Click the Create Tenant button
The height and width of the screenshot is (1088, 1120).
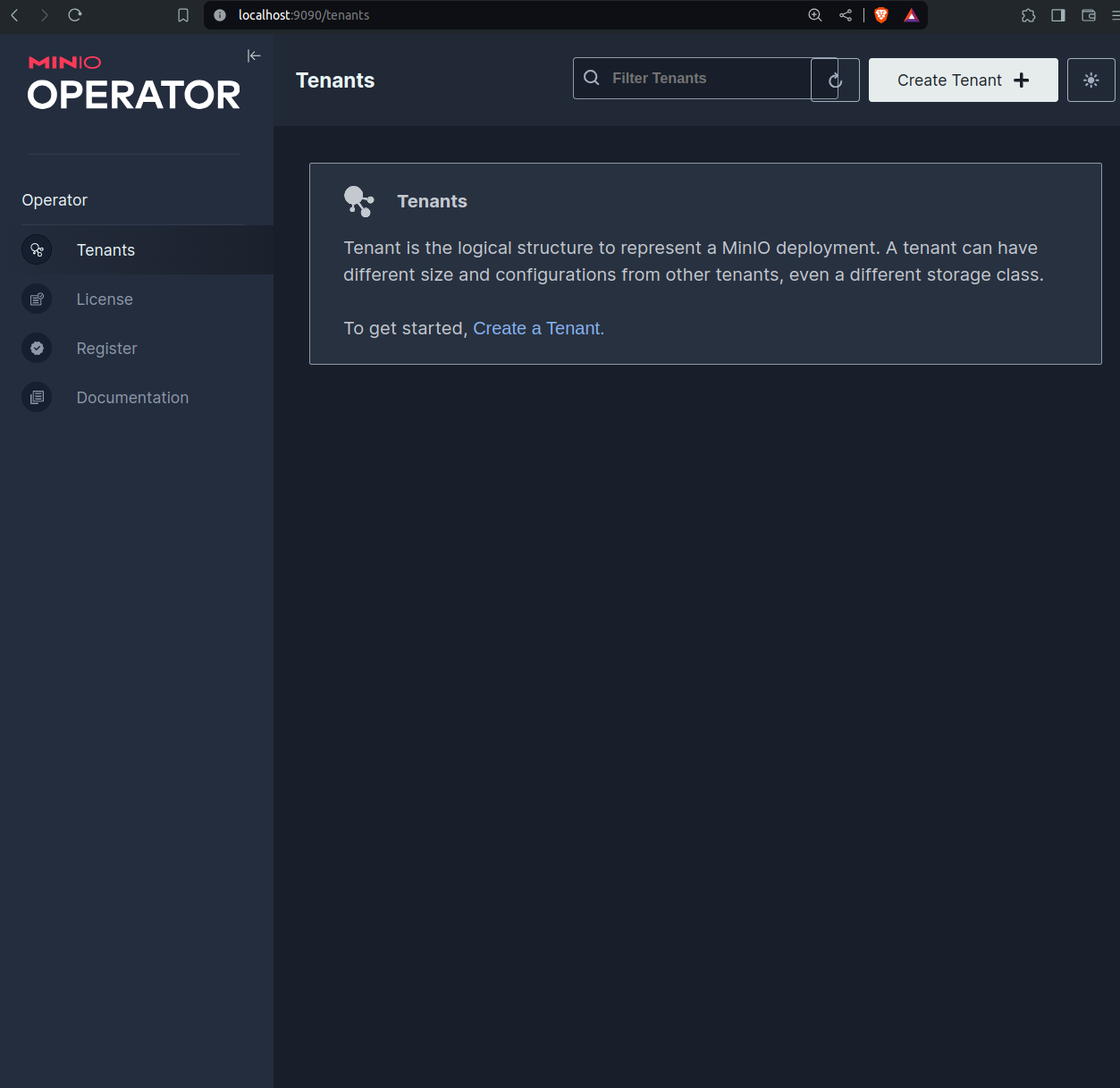click(963, 80)
